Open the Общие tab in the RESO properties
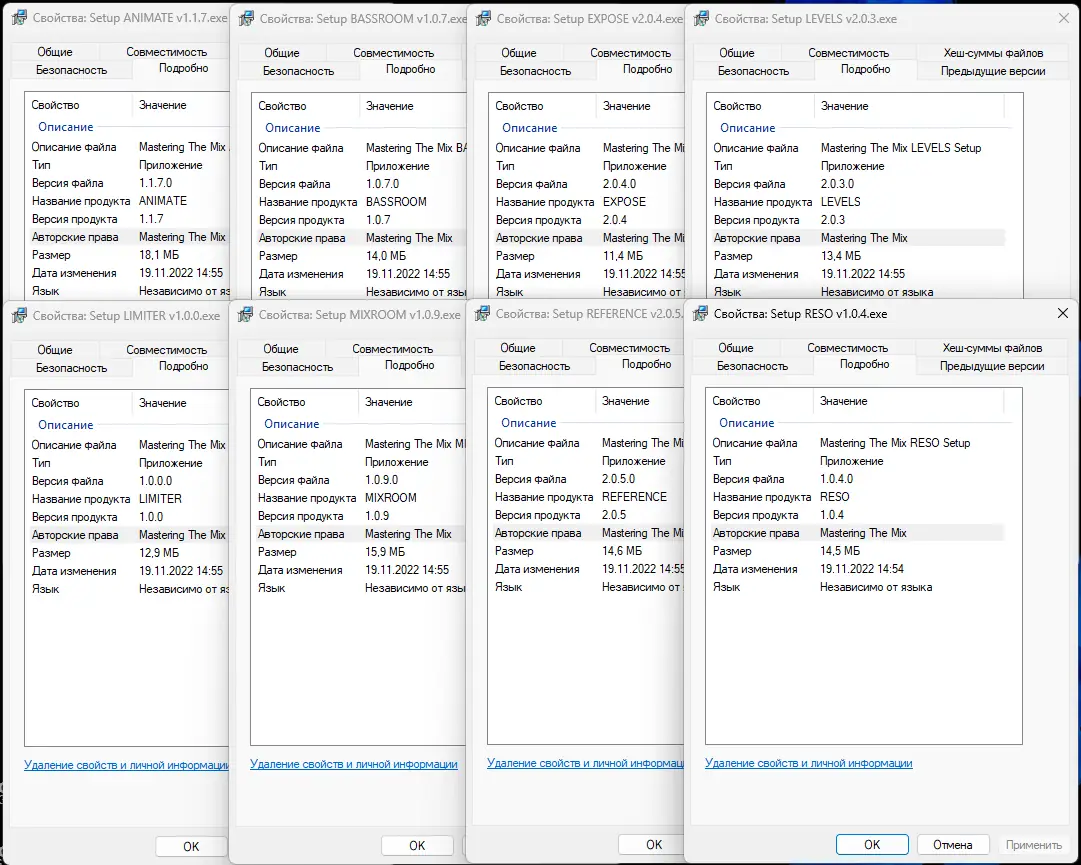 coord(736,348)
